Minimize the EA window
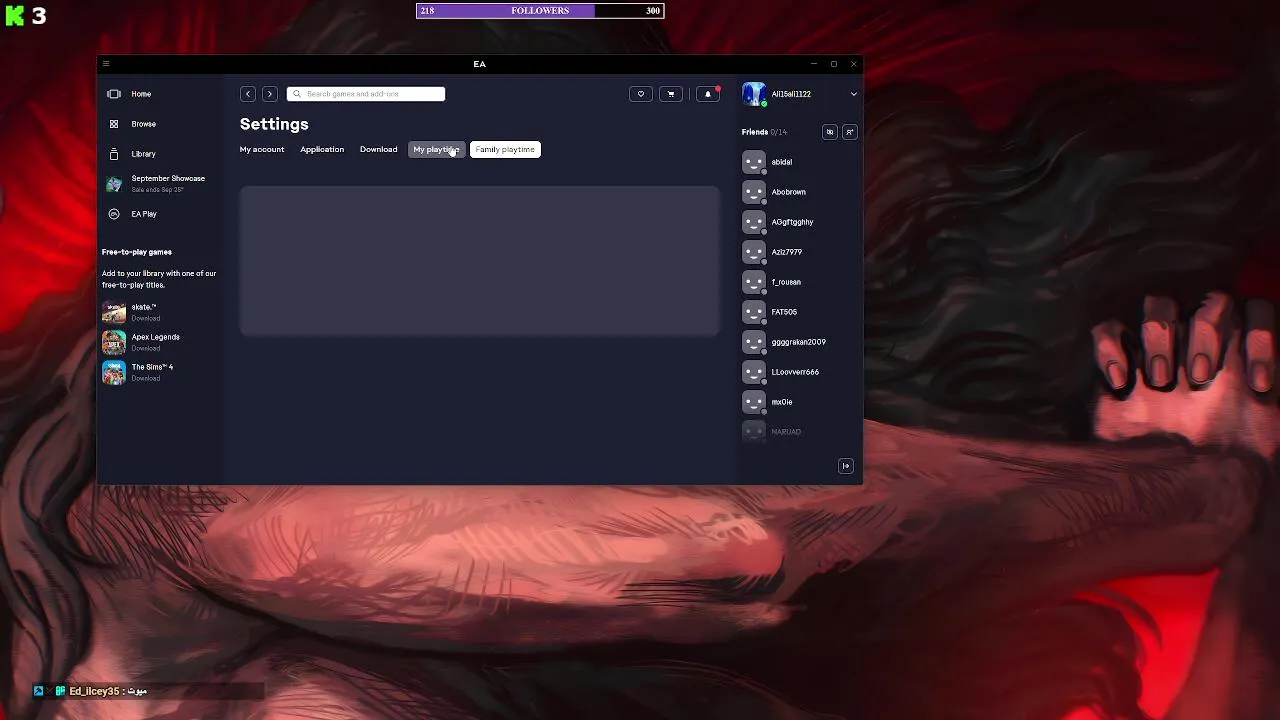This screenshot has height=720, width=1280. click(814, 64)
